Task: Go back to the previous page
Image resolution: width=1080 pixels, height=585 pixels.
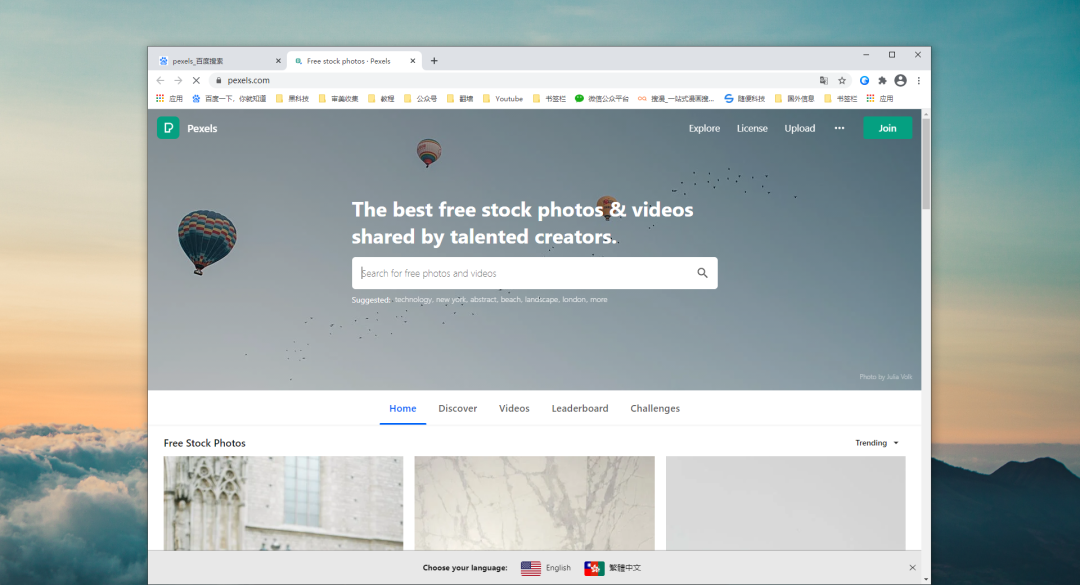Action: pos(160,81)
